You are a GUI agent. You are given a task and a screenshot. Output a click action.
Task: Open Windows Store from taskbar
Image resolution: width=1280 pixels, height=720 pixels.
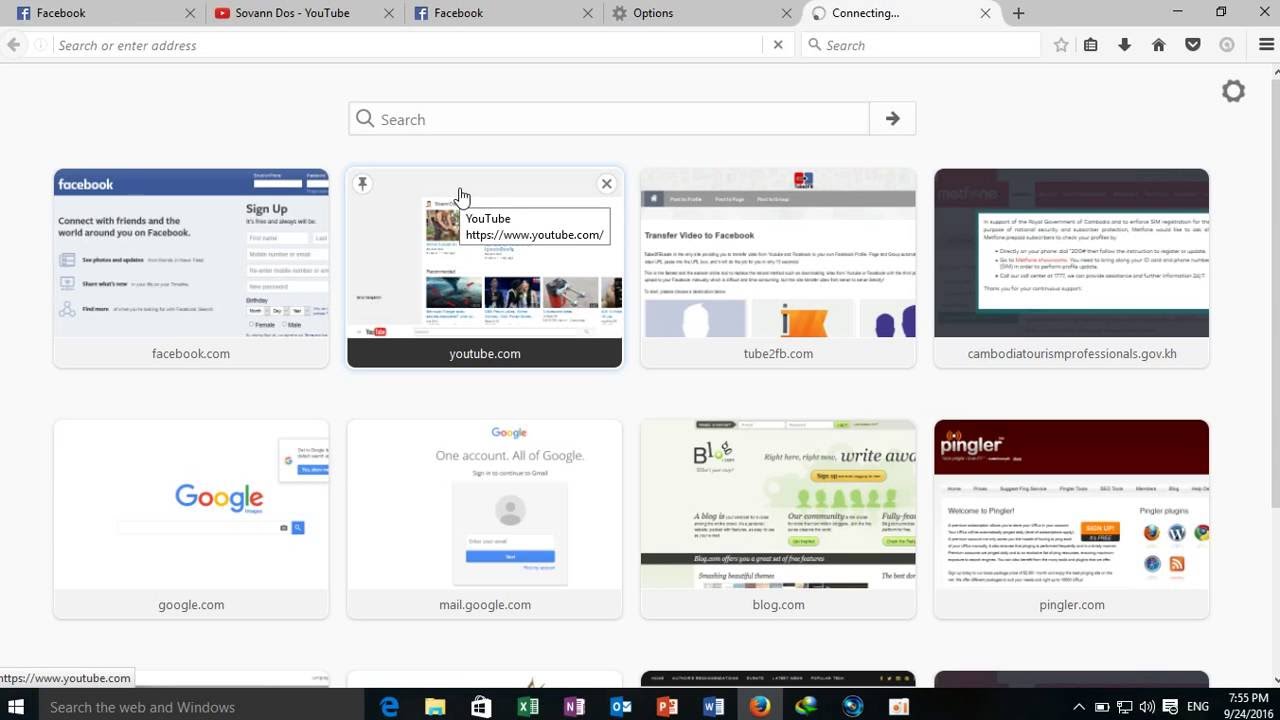tap(481, 707)
